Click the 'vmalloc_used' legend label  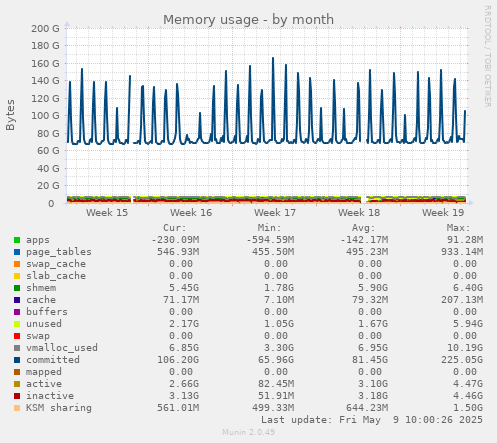pos(62,348)
